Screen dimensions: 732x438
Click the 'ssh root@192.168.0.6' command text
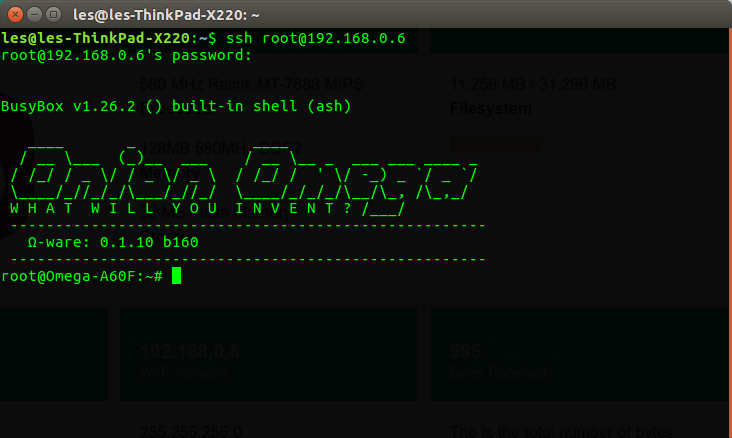click(x=316, y=38)
